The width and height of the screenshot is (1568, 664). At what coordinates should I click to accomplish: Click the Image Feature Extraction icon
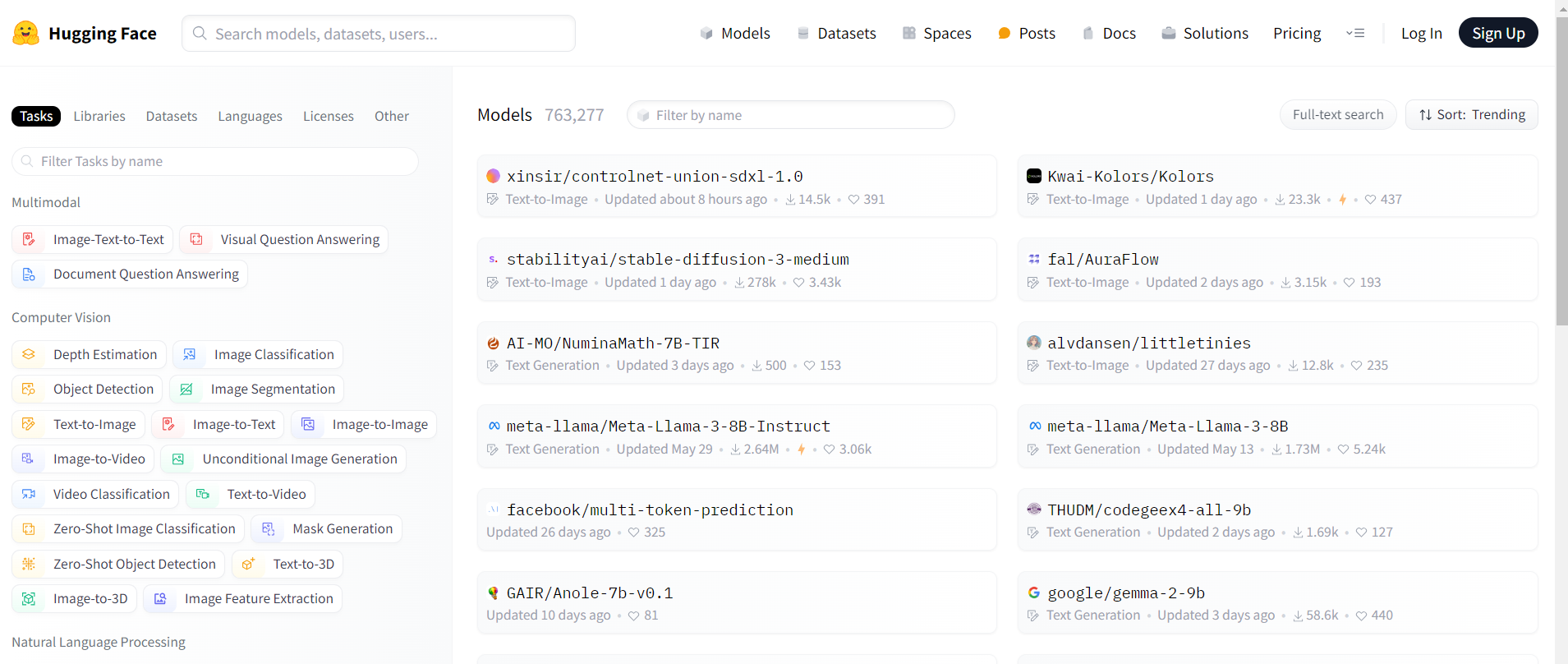(x=160, y=599)
